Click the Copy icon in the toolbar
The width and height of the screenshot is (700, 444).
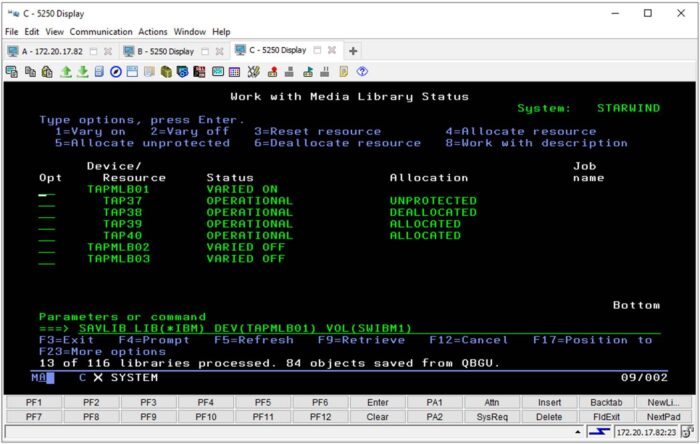30,71
